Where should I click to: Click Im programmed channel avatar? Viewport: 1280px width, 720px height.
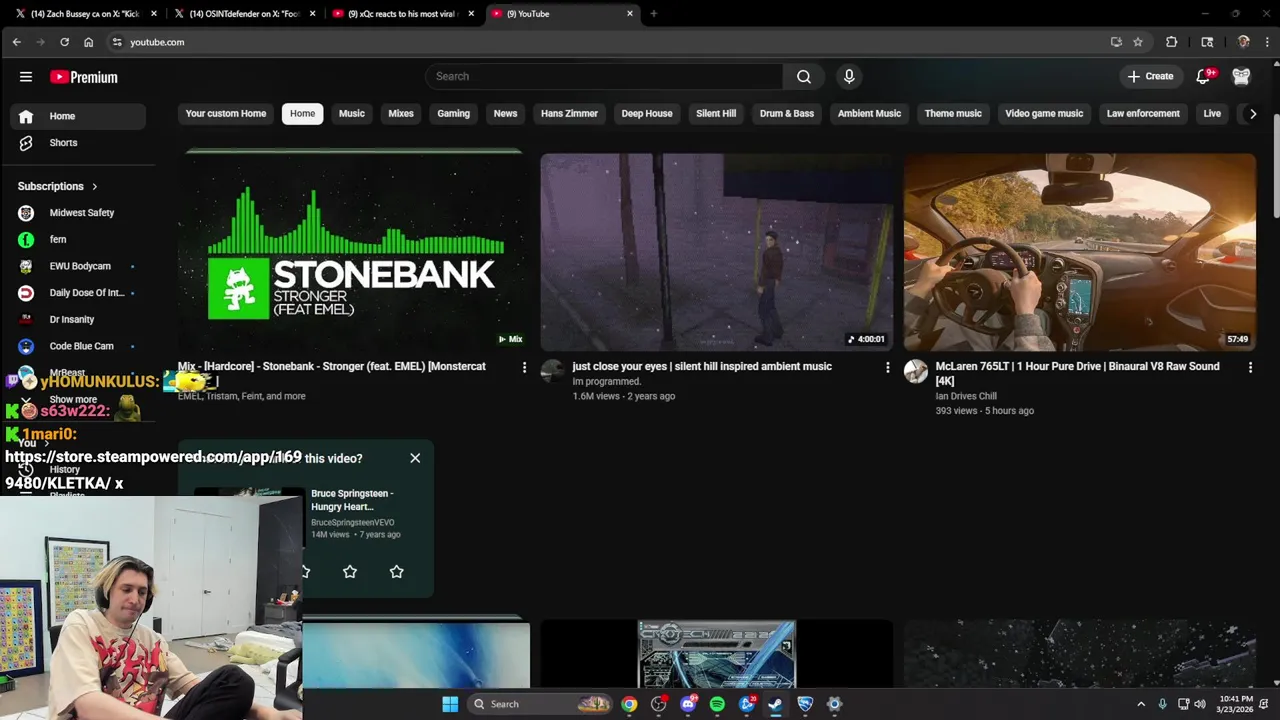553,372
